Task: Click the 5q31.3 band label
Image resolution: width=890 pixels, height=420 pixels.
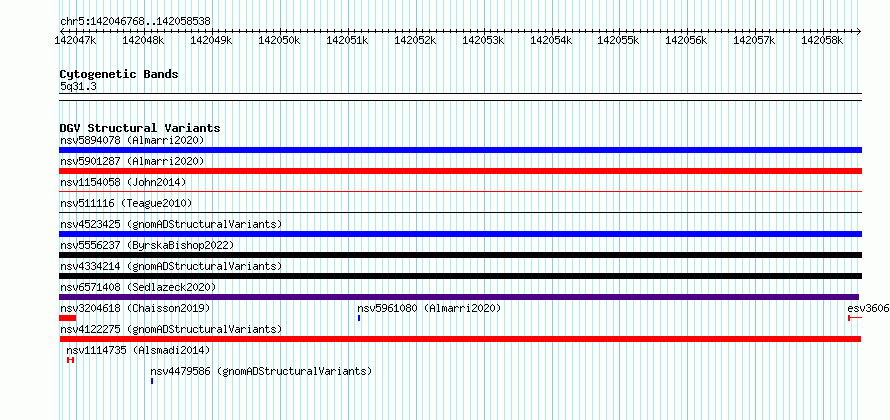Action: 78,87
